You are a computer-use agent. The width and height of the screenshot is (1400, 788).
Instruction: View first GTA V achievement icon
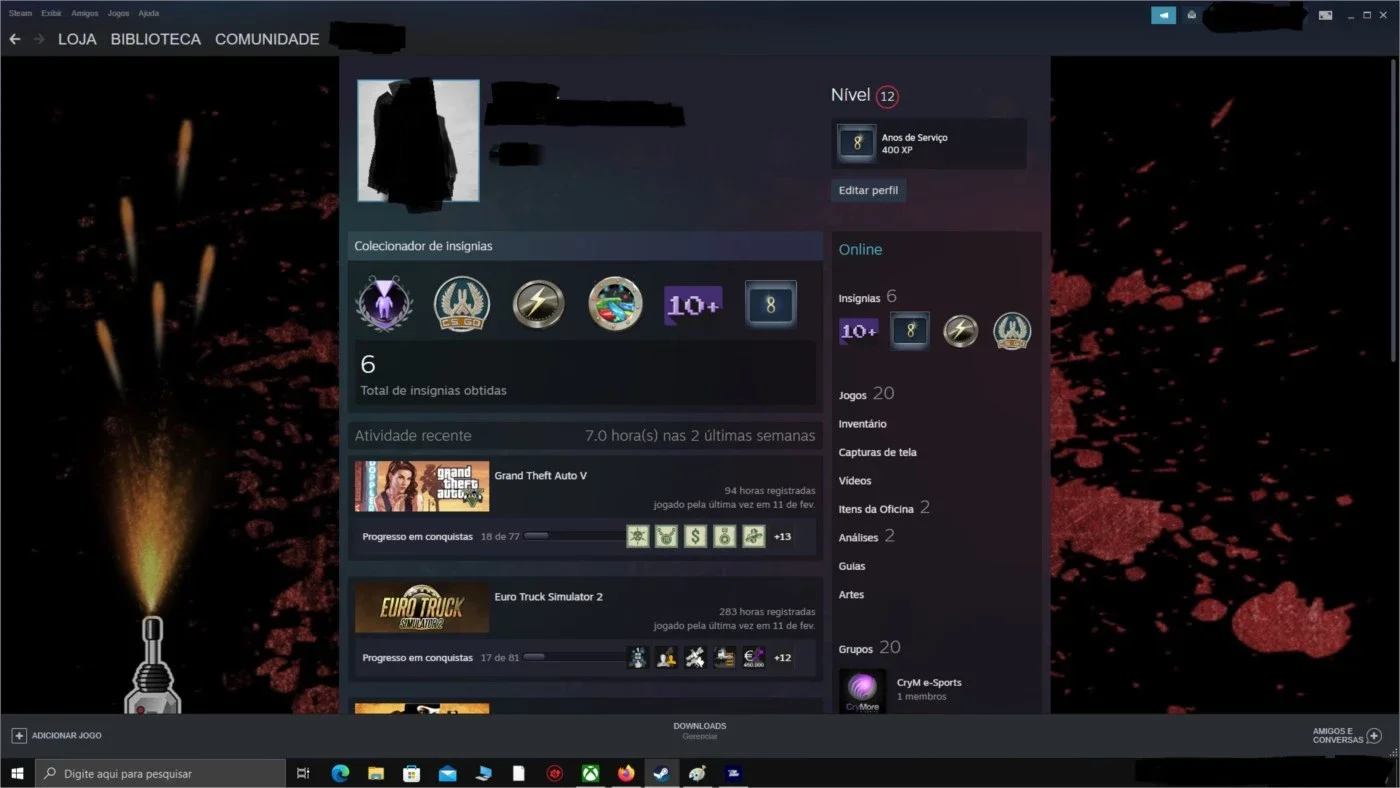coord(637,536)
